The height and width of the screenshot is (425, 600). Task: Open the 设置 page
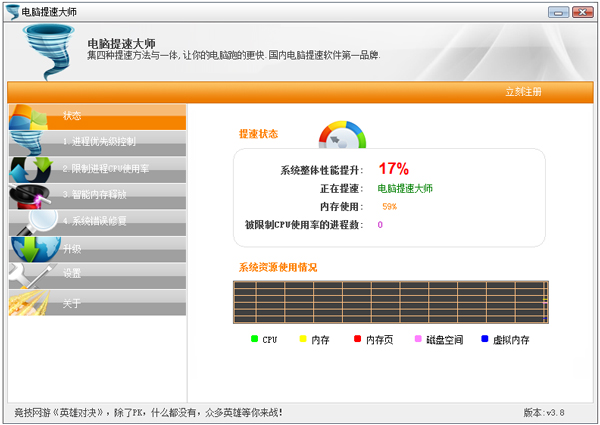[98, 275]
